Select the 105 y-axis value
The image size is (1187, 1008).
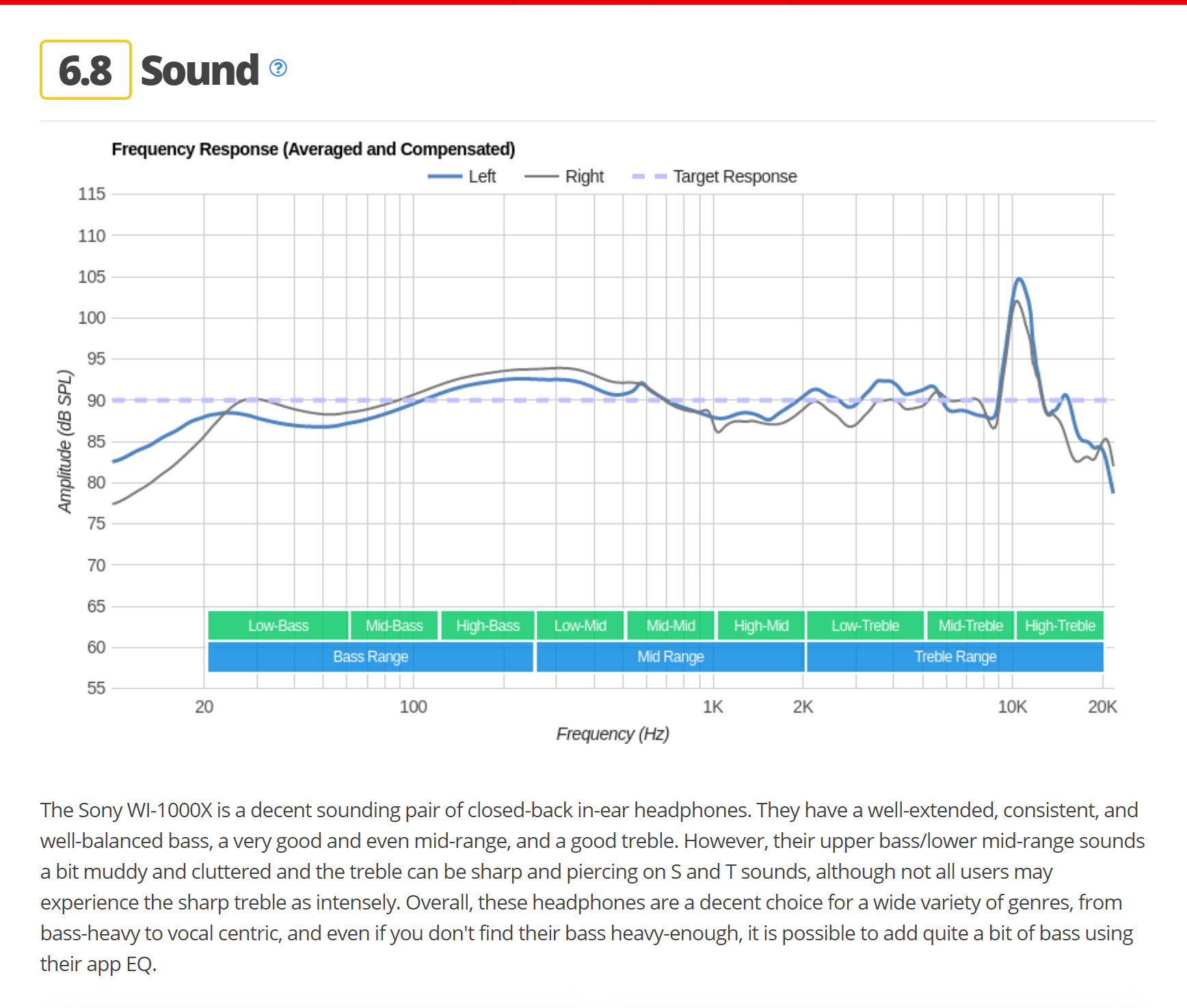coord(92,276)
